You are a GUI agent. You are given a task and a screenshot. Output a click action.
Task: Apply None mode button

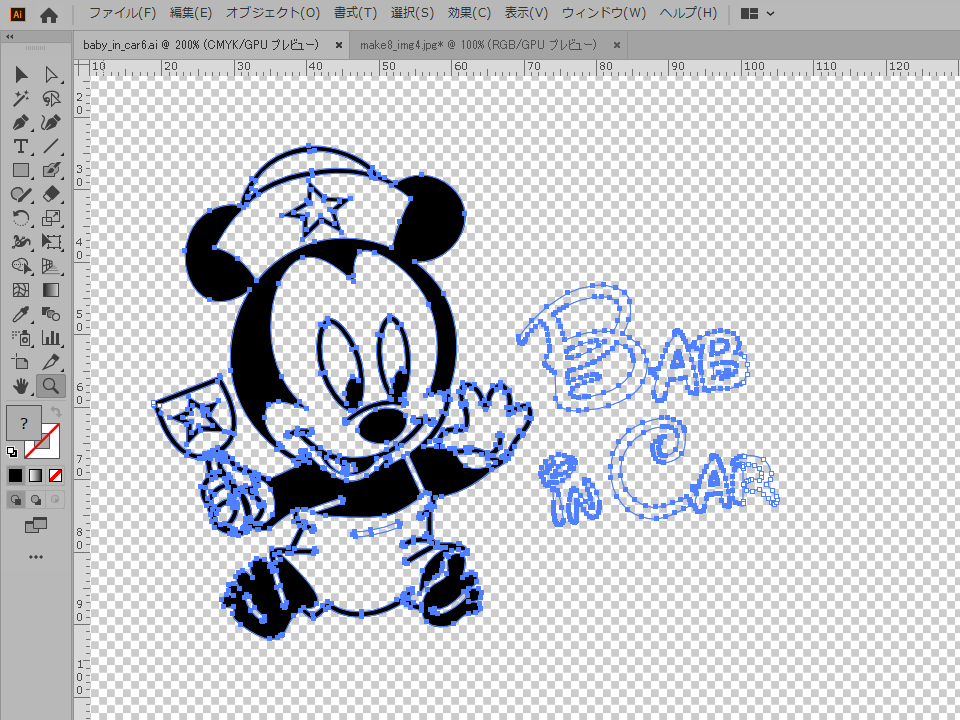55,476
